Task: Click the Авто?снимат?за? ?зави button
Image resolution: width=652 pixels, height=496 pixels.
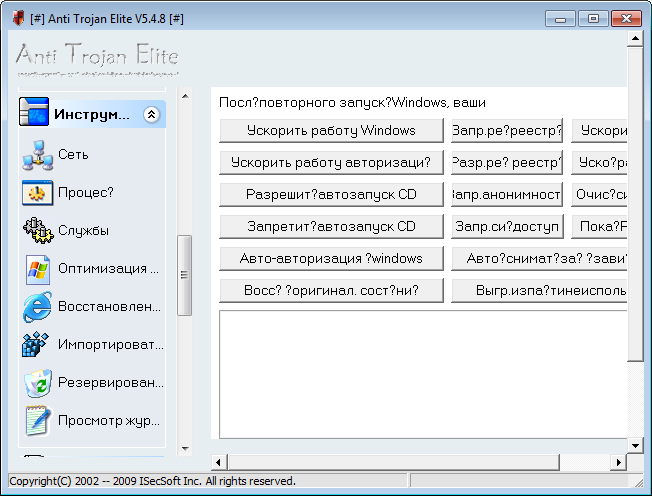Action: 539,259
